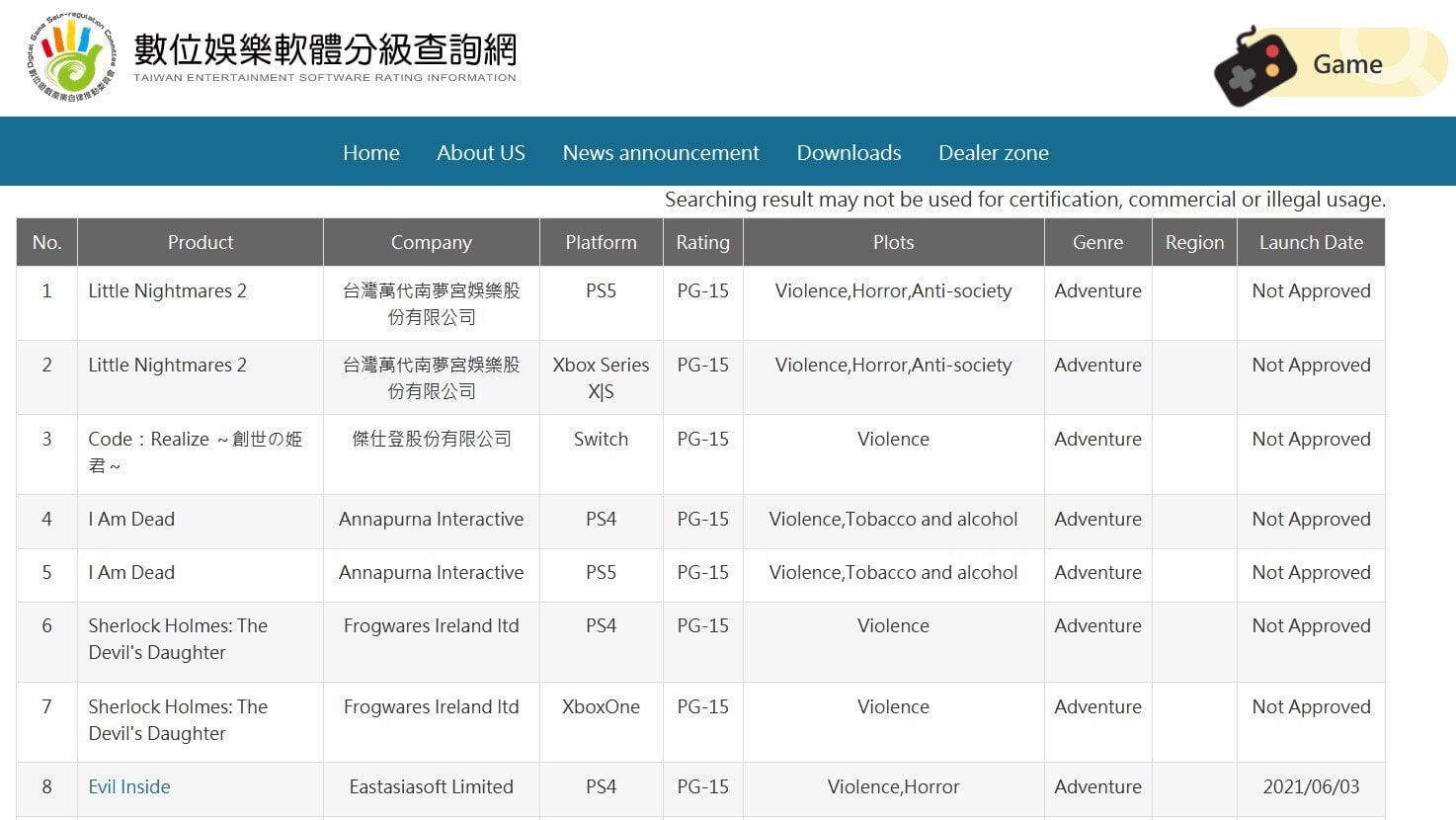
Task: Click the Platform column header
Action: pyautogui.click(x=602, y=242)
